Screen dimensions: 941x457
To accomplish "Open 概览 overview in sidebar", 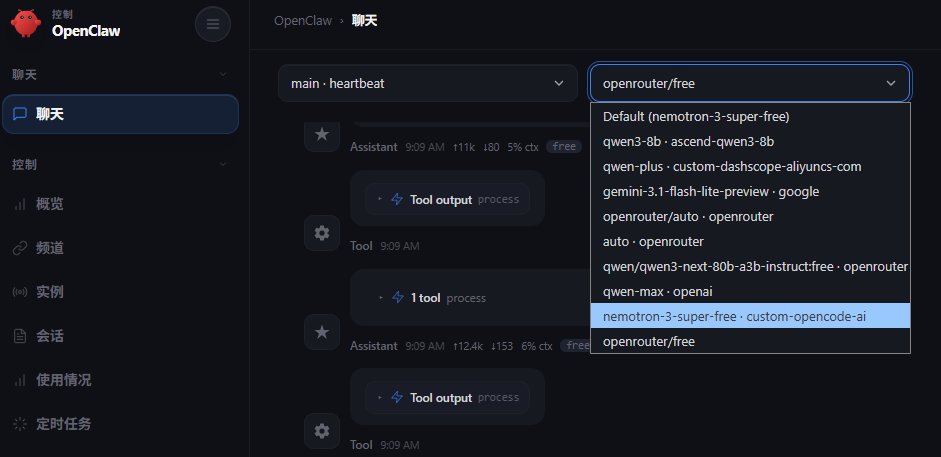I will tap(49, 204).
